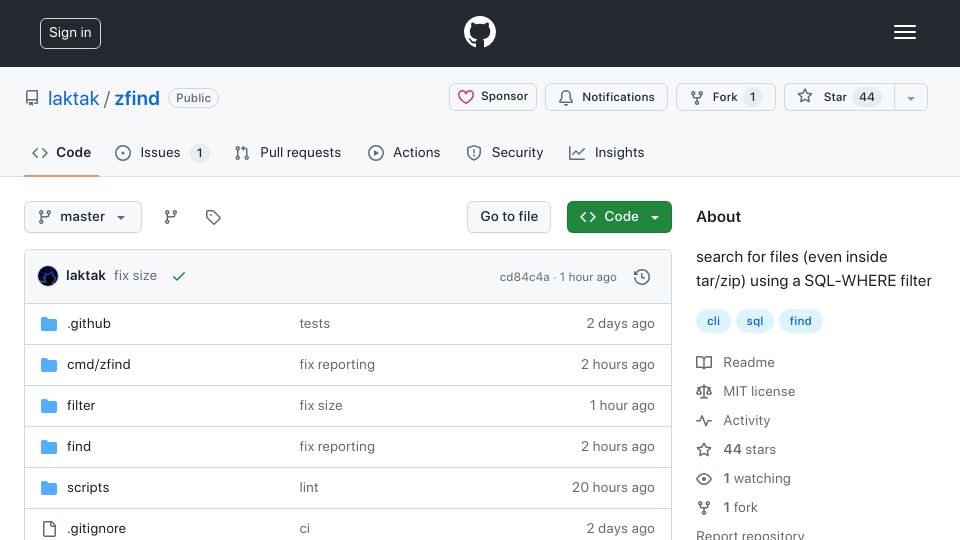This screenshot has height=540, width=960.
Task: Open the 'tests' commit message
Action: (x=315, y=323)
